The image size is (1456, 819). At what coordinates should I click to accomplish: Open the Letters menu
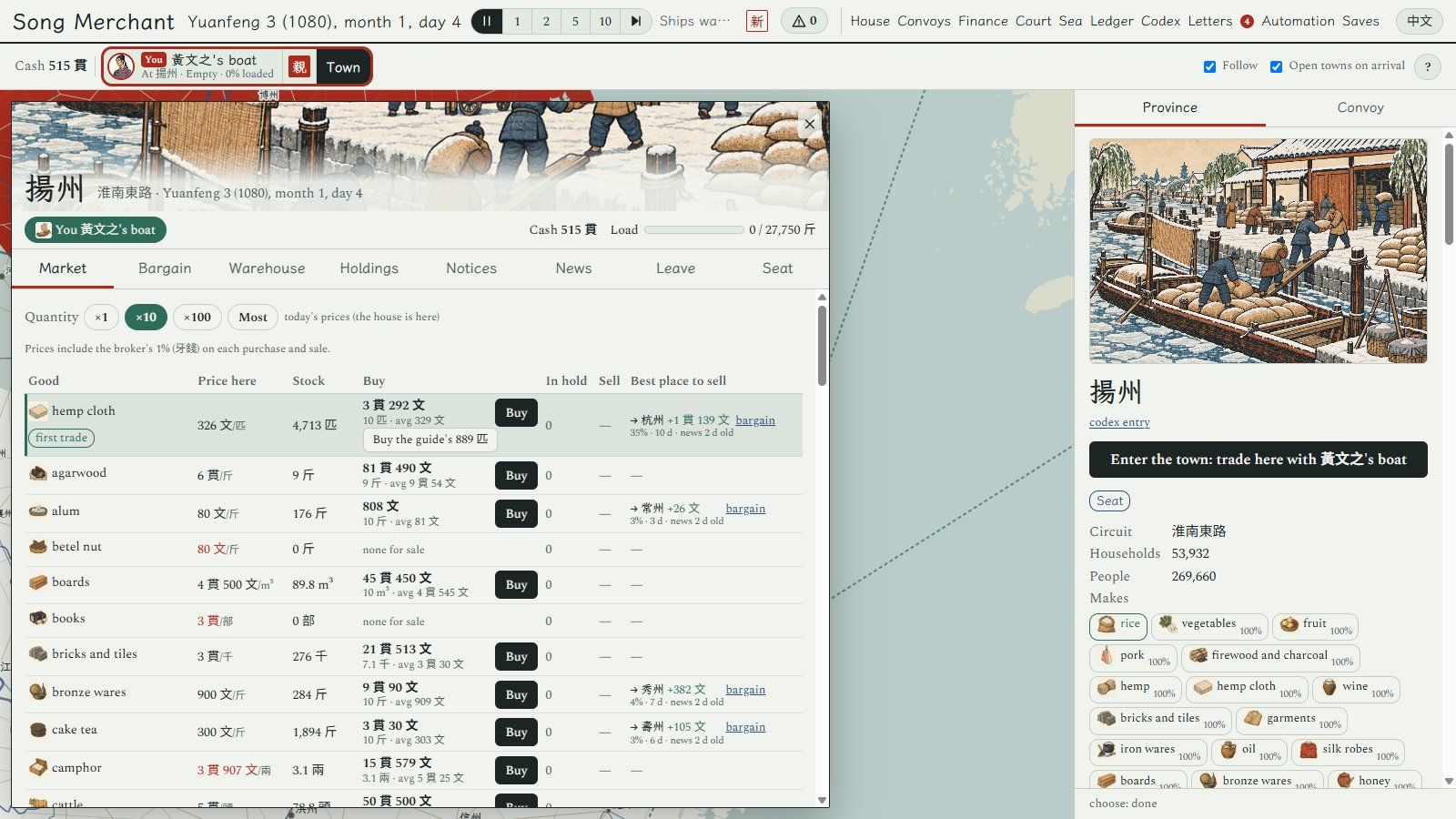pos(1210,21)
